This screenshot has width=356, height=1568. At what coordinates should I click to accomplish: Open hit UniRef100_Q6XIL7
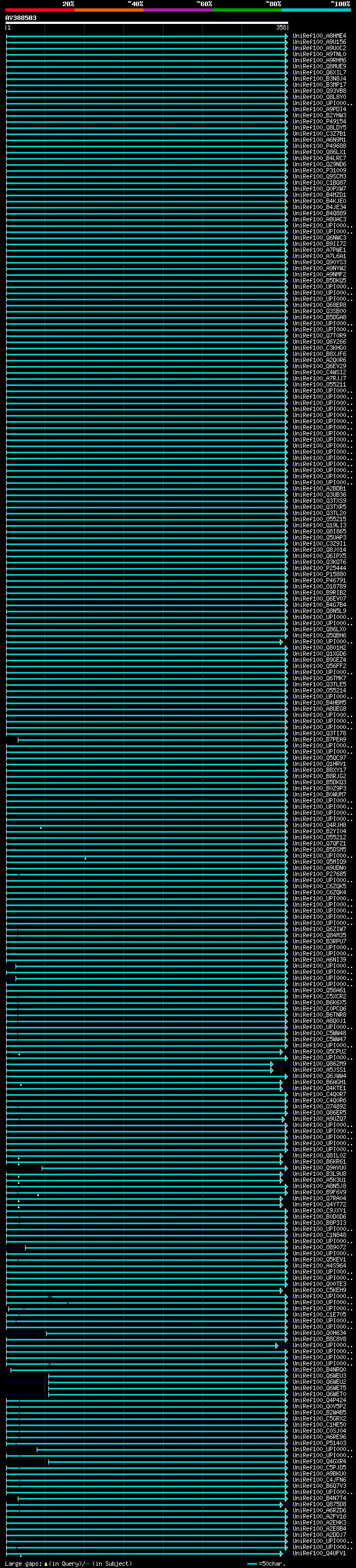point(319,72)
